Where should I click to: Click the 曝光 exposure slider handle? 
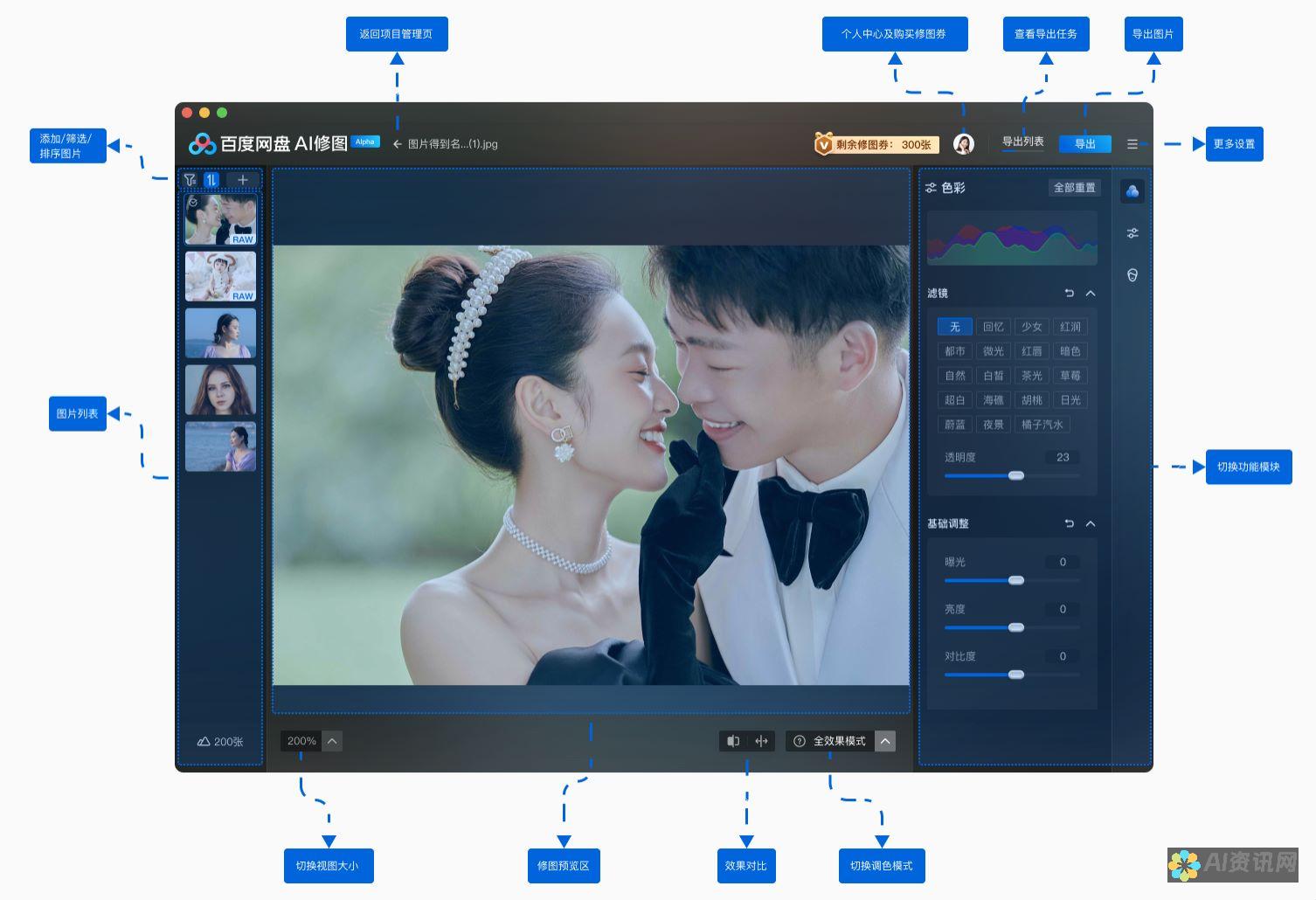(x=1016, y=580)
